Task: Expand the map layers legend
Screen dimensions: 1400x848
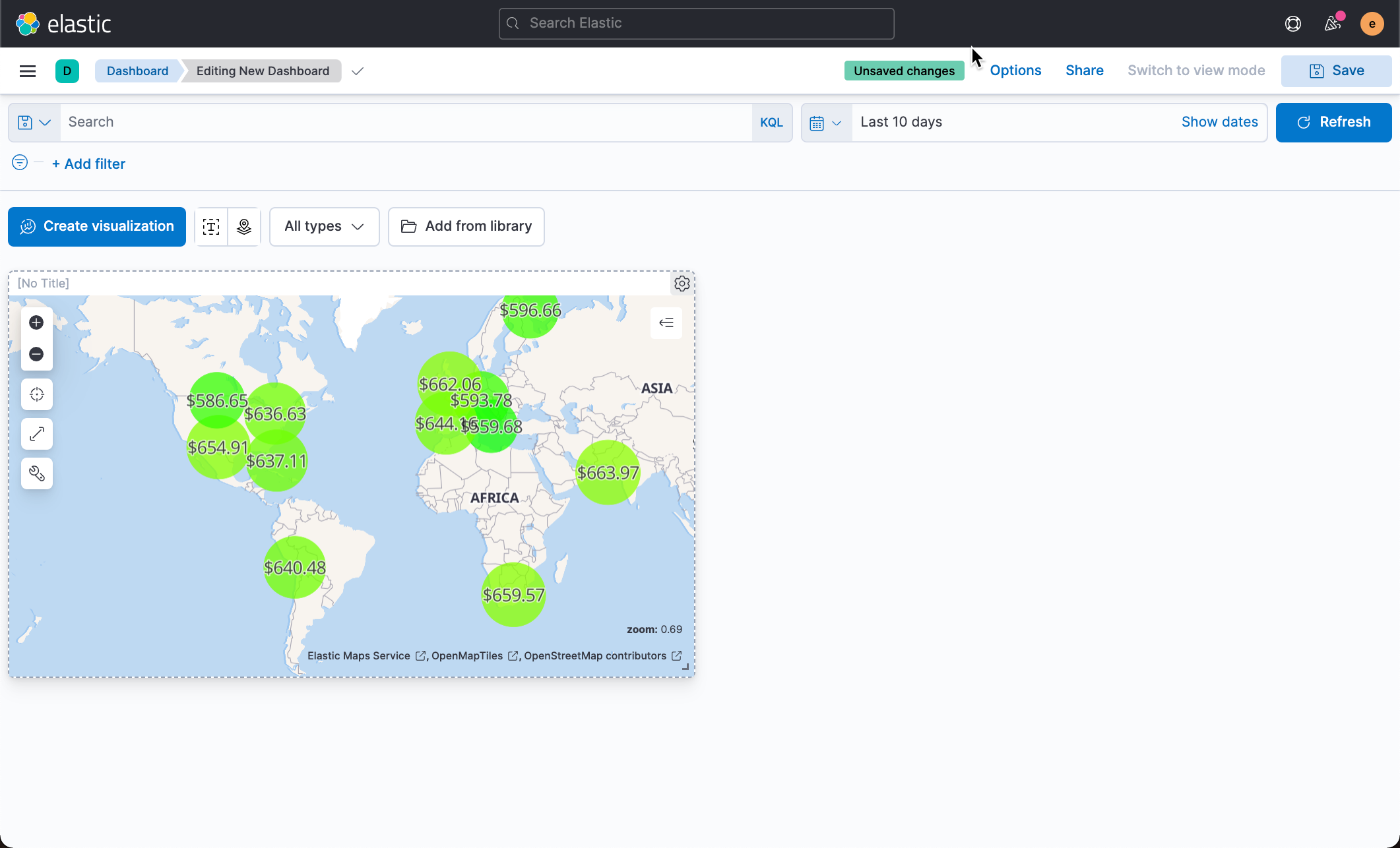Action: [666, 322]
